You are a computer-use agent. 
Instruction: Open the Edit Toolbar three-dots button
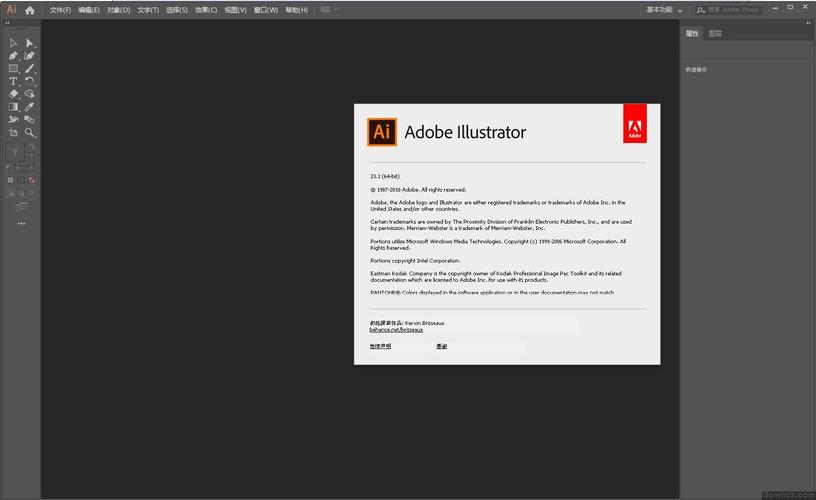point(21,223)
